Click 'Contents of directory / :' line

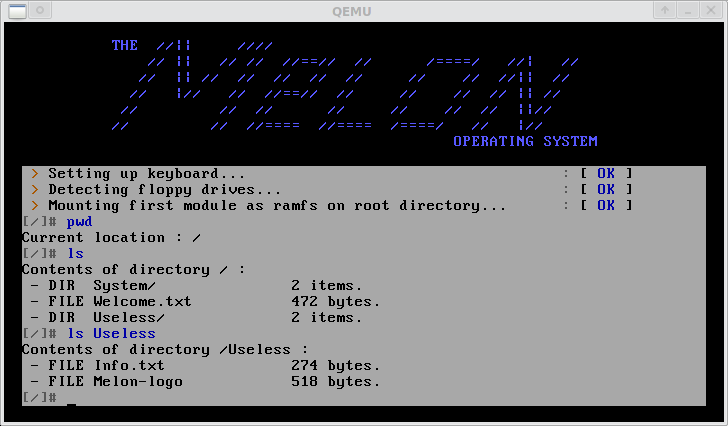134,270
